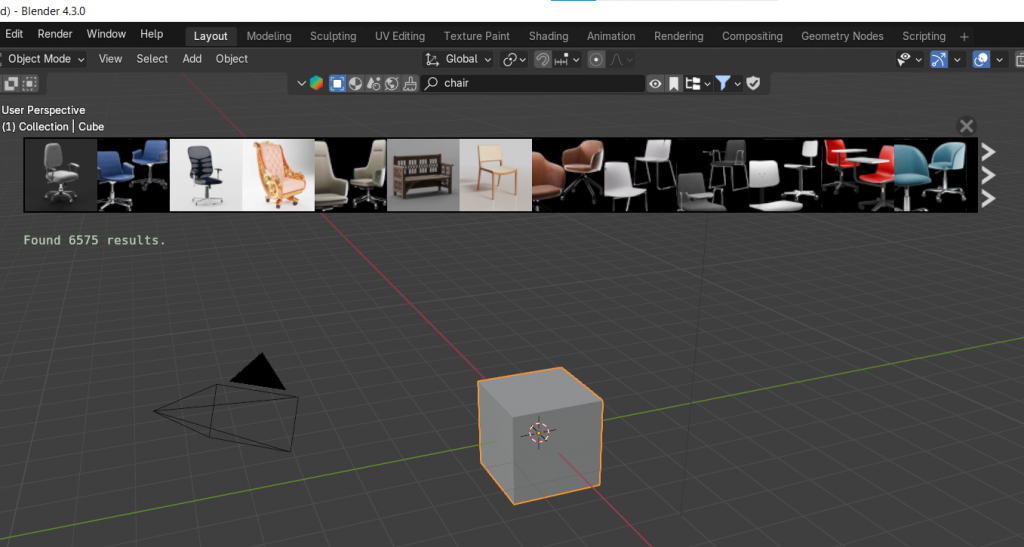The width and height of the screenshot is (1024, 547).
Task: Select the Models asset type icon
Action: 337,83
